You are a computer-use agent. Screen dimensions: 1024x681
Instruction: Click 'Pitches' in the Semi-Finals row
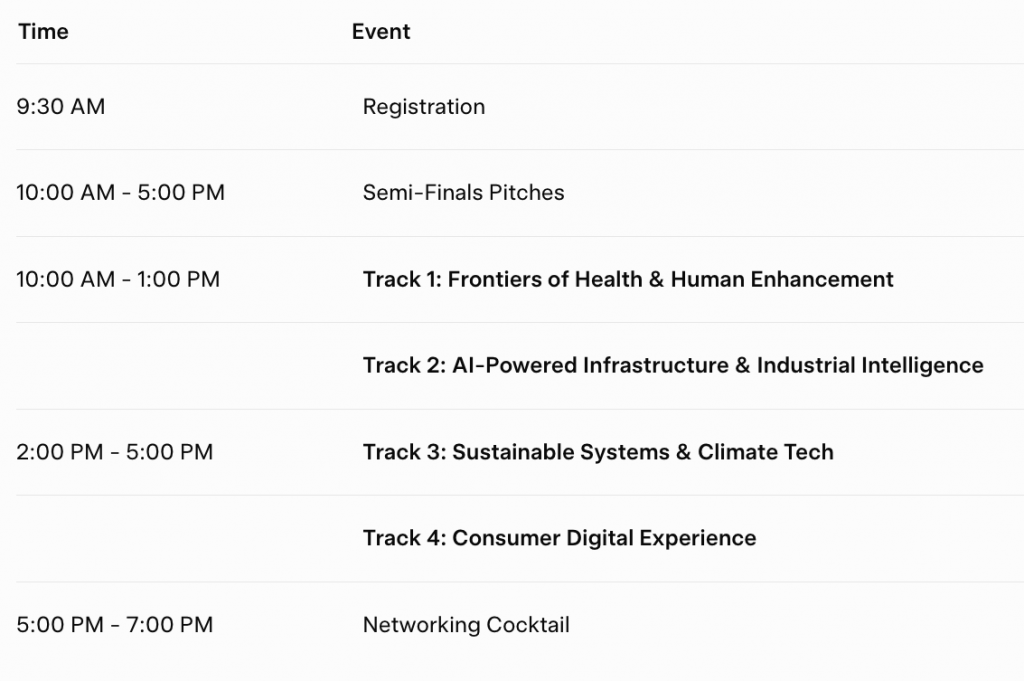(x=526, y=193)
